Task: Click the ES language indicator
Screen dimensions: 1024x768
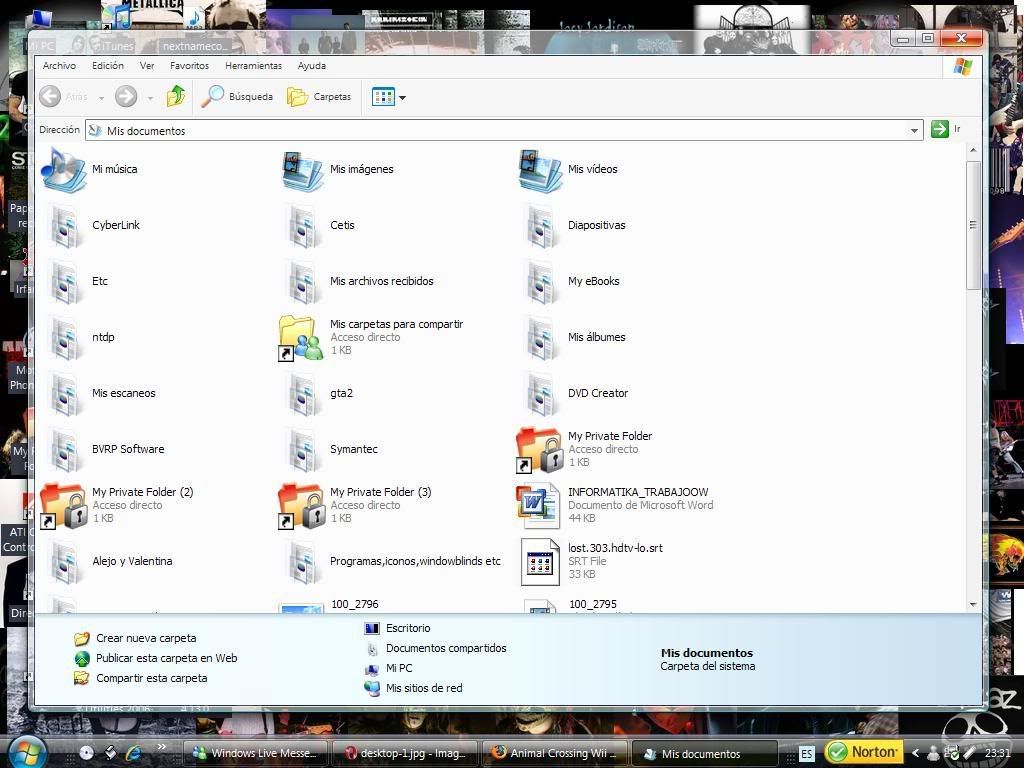Action: (807, 754)
